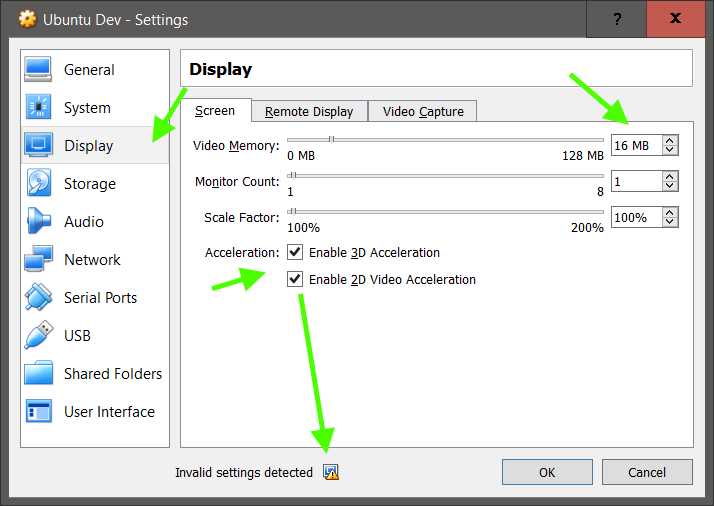This screenshot has height=506, width=714.
Task: Click the Monitor Count slider handle
Action: pyautogui.click(x=292, y=175)
